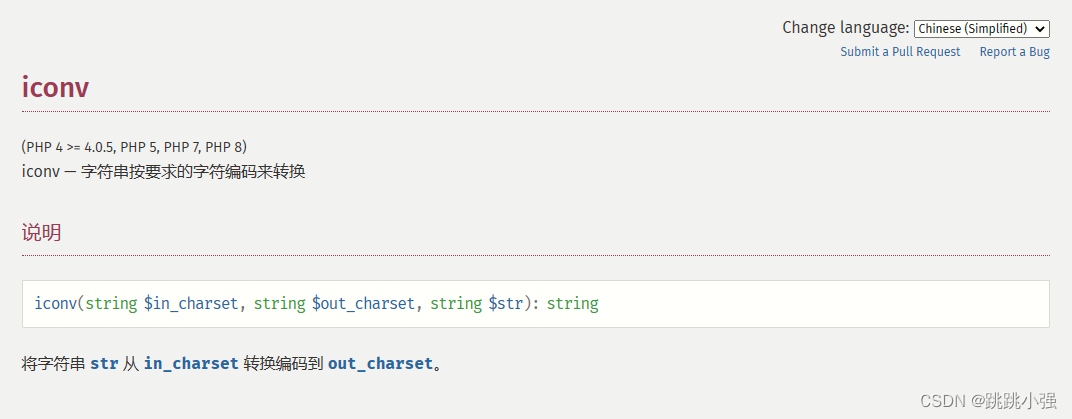Click the Submit a Pull Request link
The height and width of the screenshot is (419, 1072).
click(x=900, y=52)
